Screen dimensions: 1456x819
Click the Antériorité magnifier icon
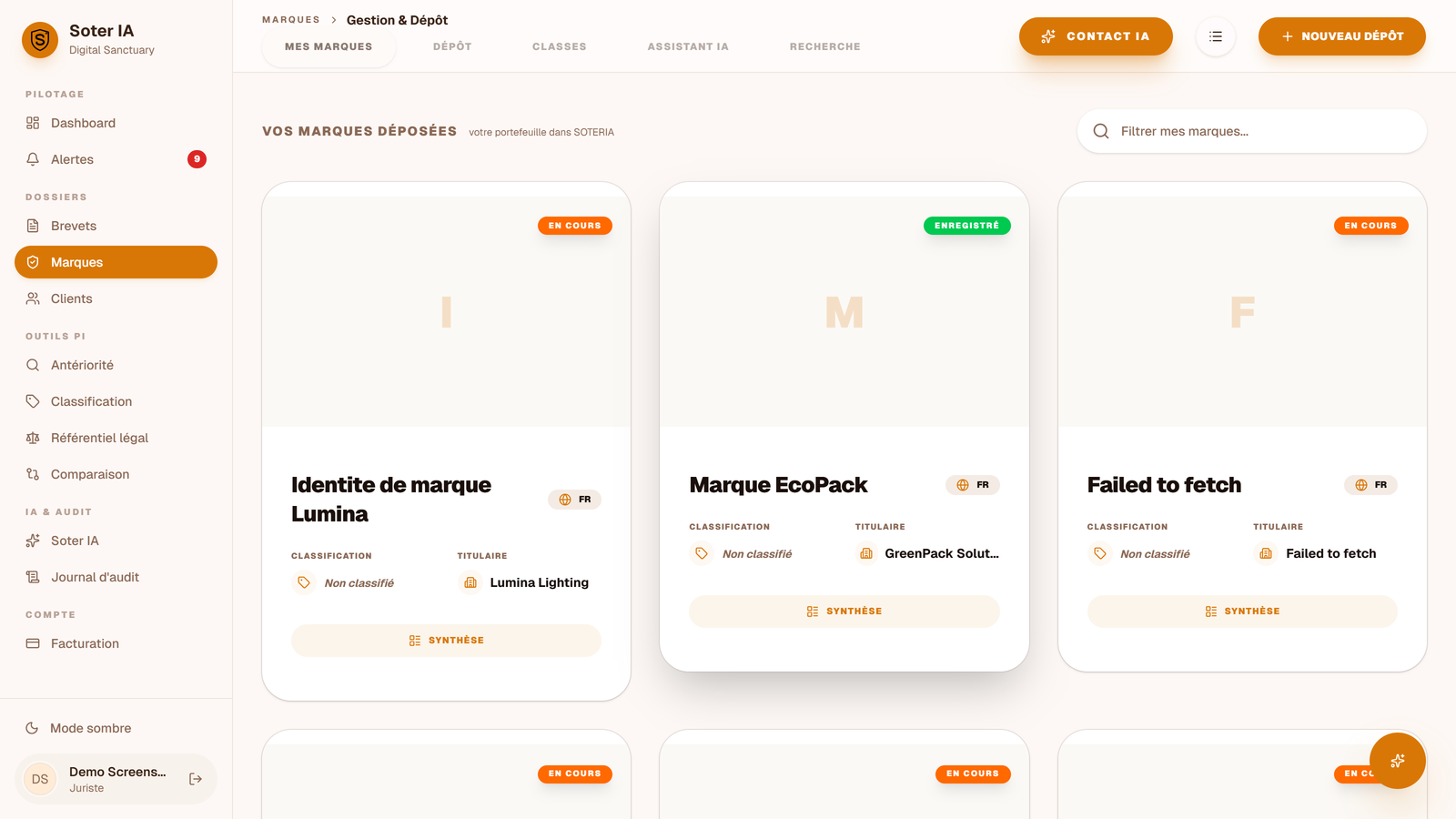pyautogui.click(x=33, y=365)
